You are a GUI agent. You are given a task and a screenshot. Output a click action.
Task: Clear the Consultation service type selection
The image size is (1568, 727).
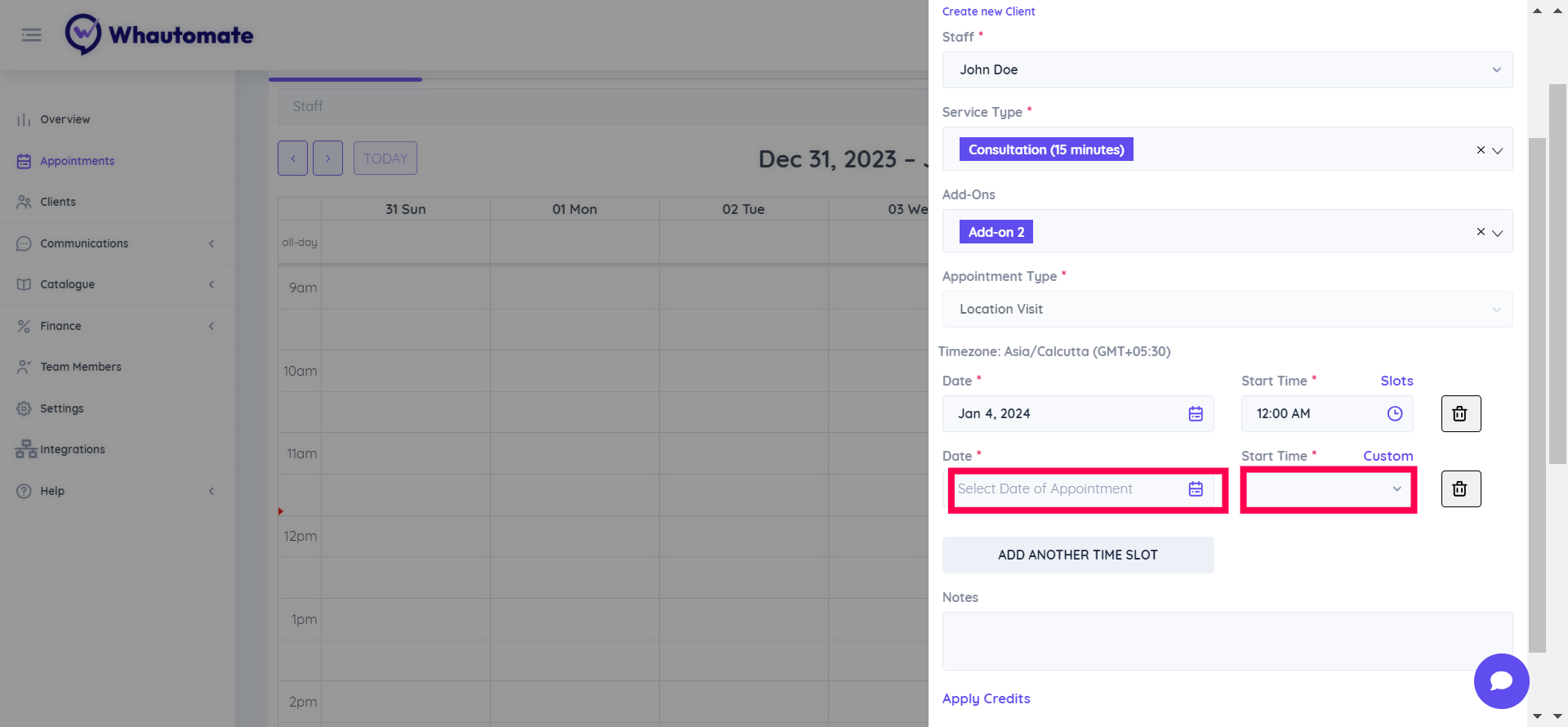point(1481,150)
